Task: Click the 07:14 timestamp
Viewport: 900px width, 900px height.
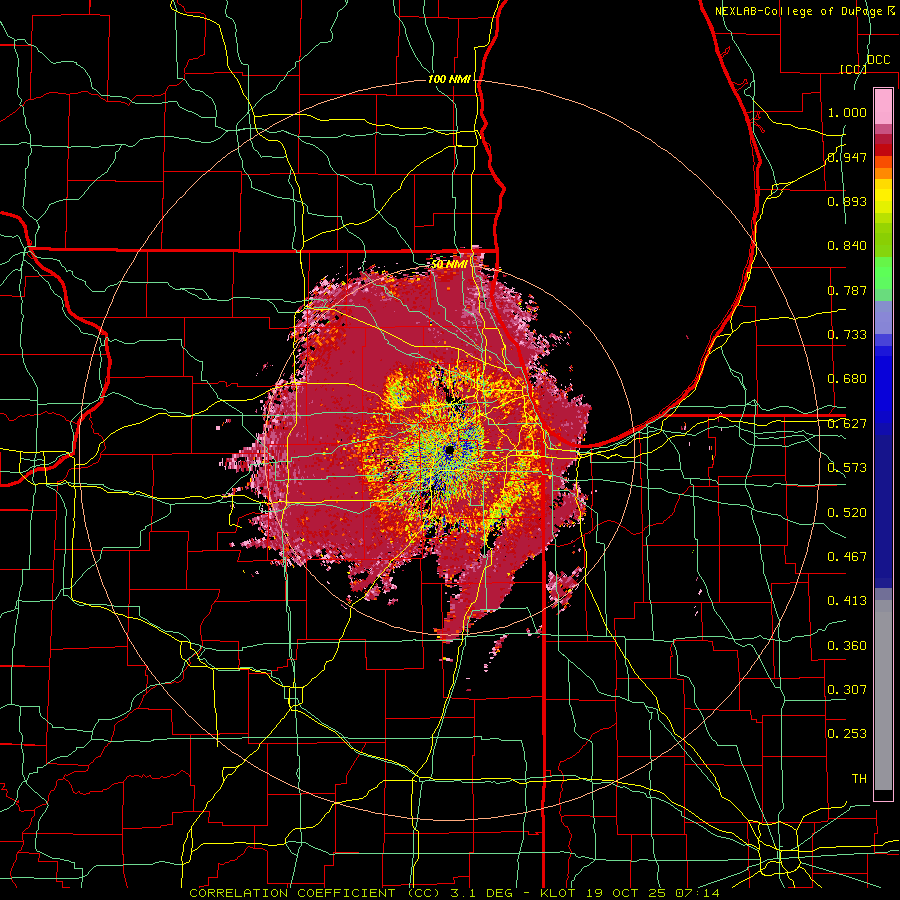Action: tap(697, 893)
